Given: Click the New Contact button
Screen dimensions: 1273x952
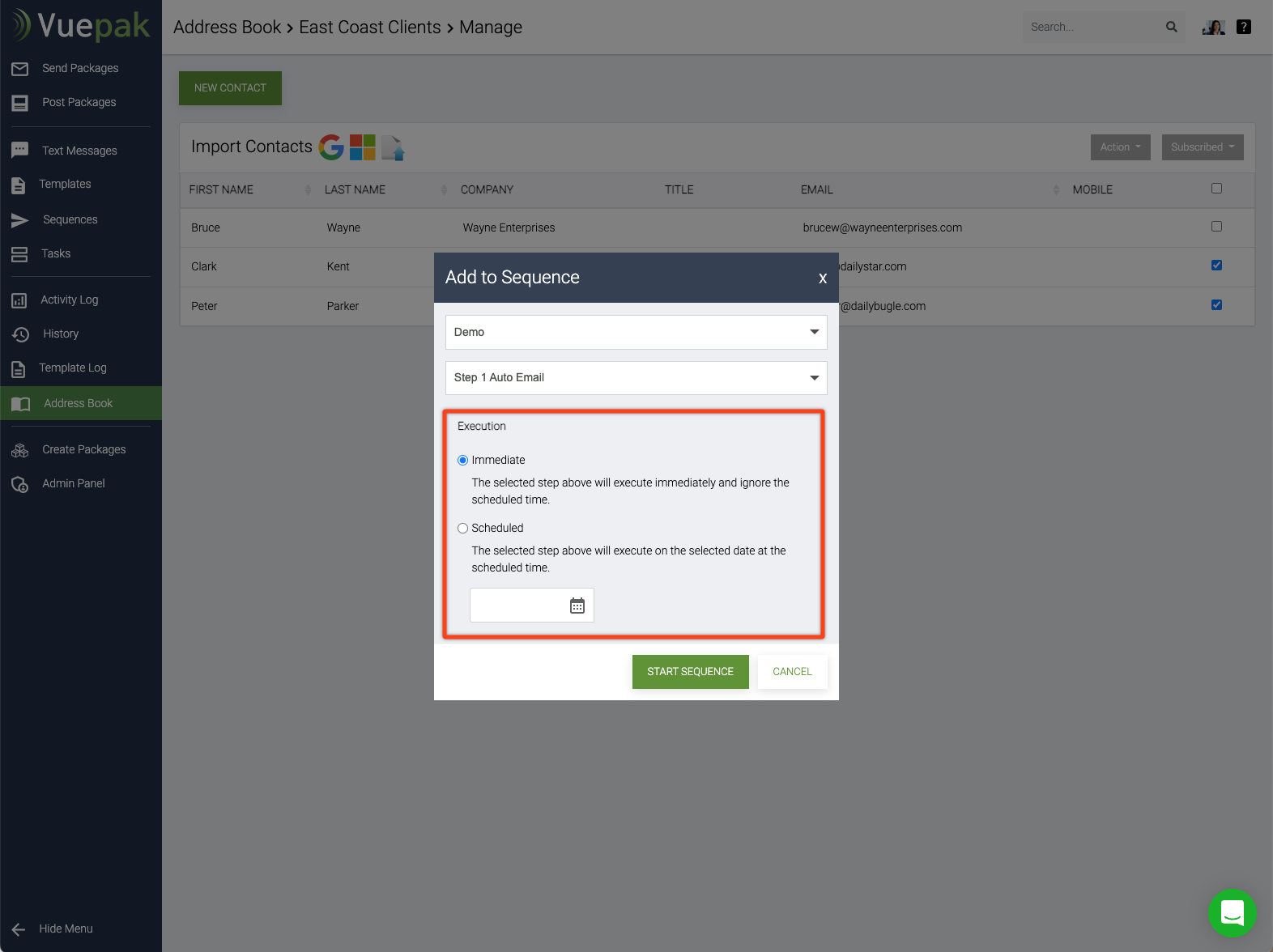Looking at the screenshot, I should click(x=230, y=88).
